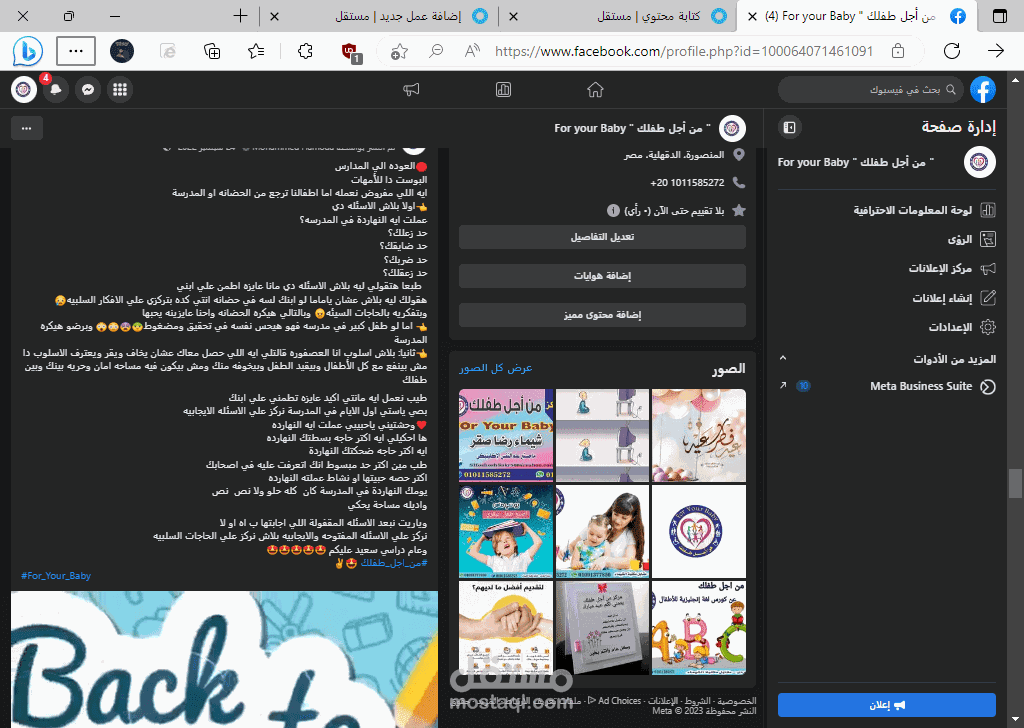
Task: Open Edge settings and more menu
Action: (x=76, y=51)
